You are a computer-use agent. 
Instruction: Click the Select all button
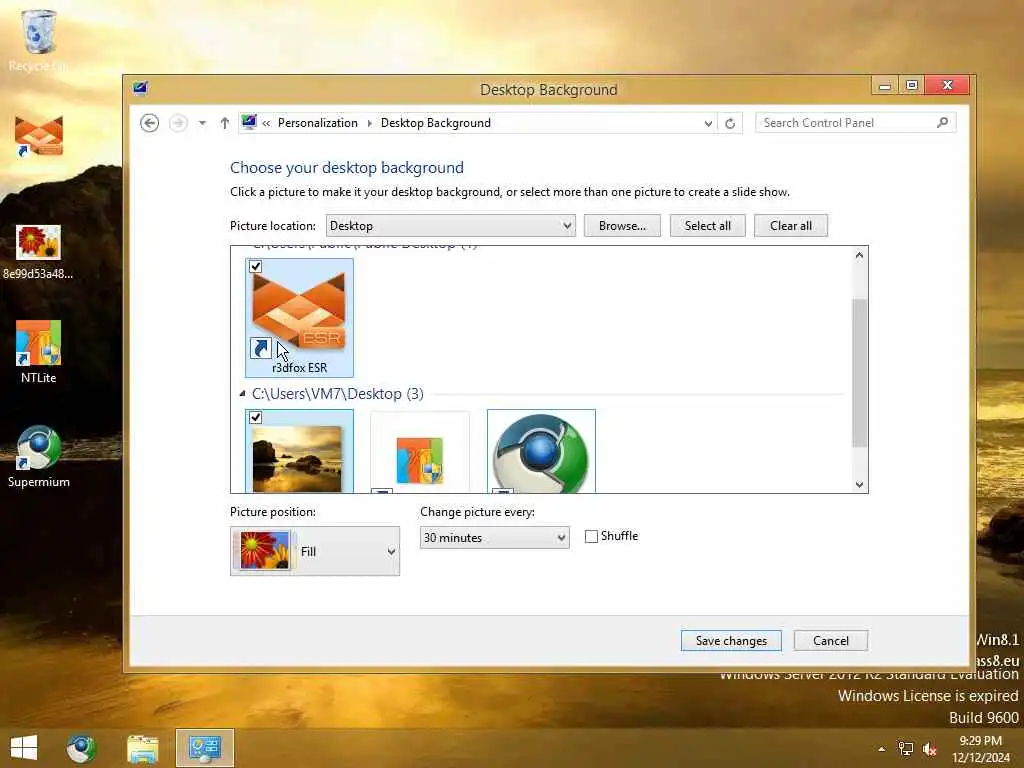click(707, 226)
